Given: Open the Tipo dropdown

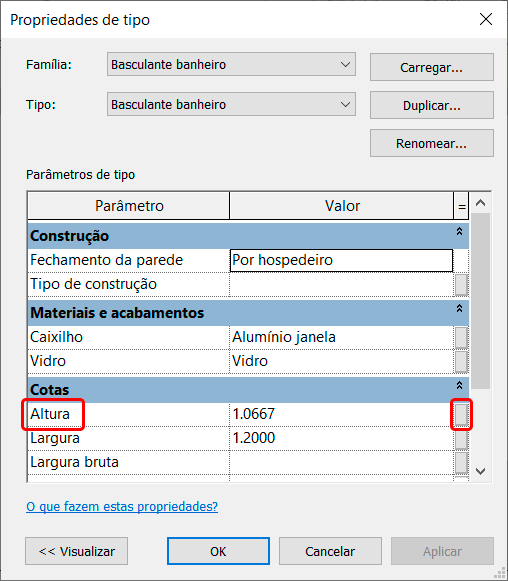Looking at the screenshot, I should point(232,104).
